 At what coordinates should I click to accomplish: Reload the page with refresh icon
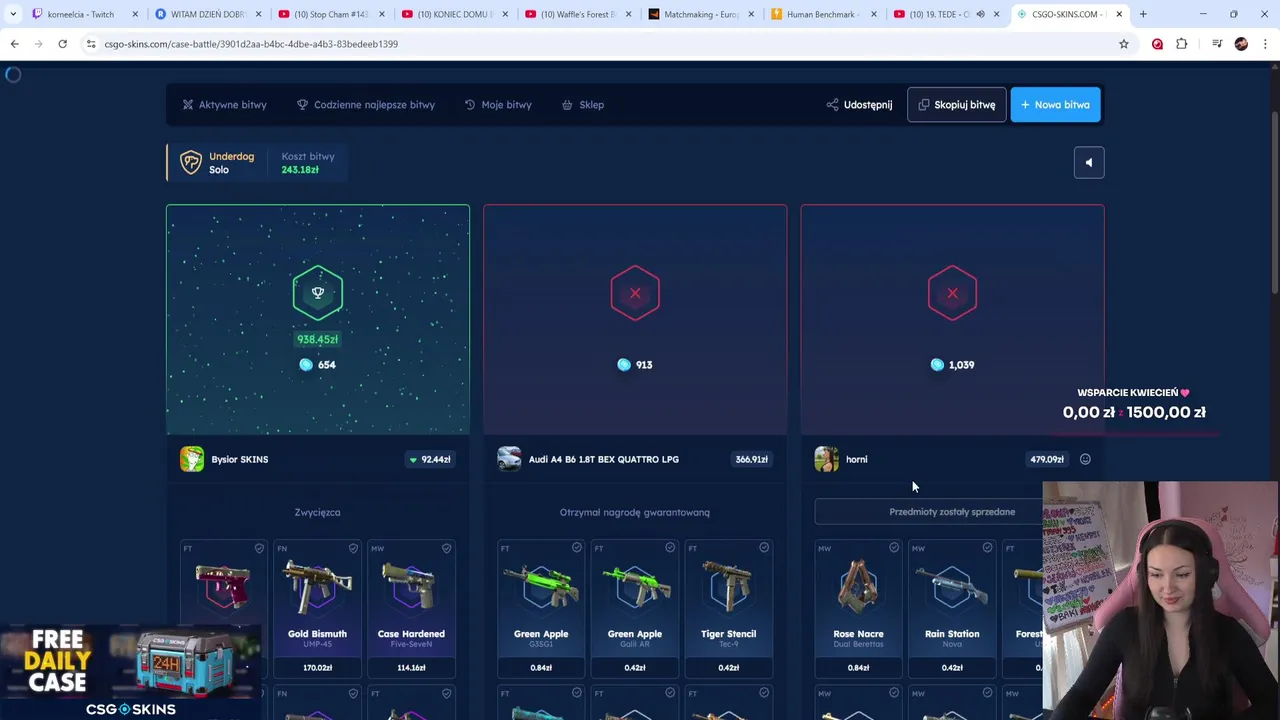[x=62, y=44]
